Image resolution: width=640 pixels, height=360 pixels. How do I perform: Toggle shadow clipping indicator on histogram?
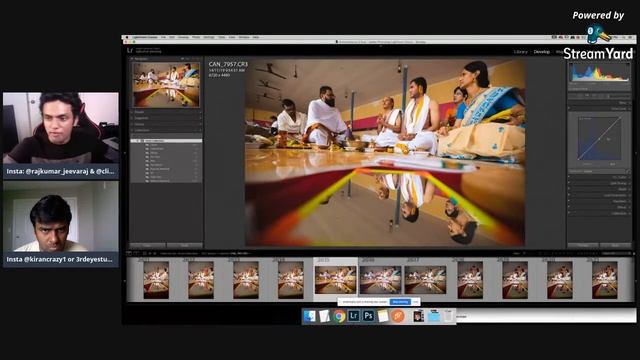571,64
